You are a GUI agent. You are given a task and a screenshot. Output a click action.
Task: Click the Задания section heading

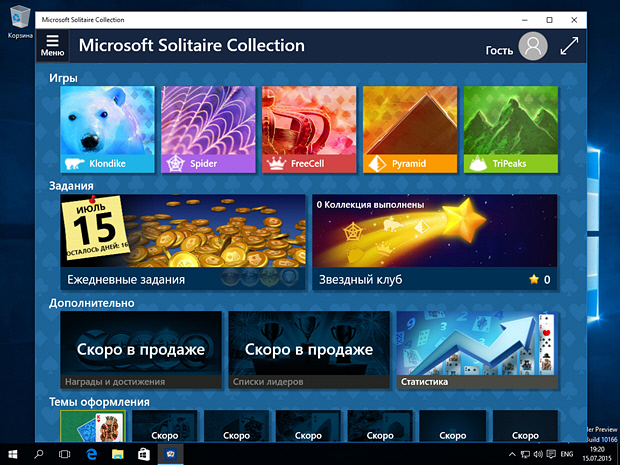point(71,186)
